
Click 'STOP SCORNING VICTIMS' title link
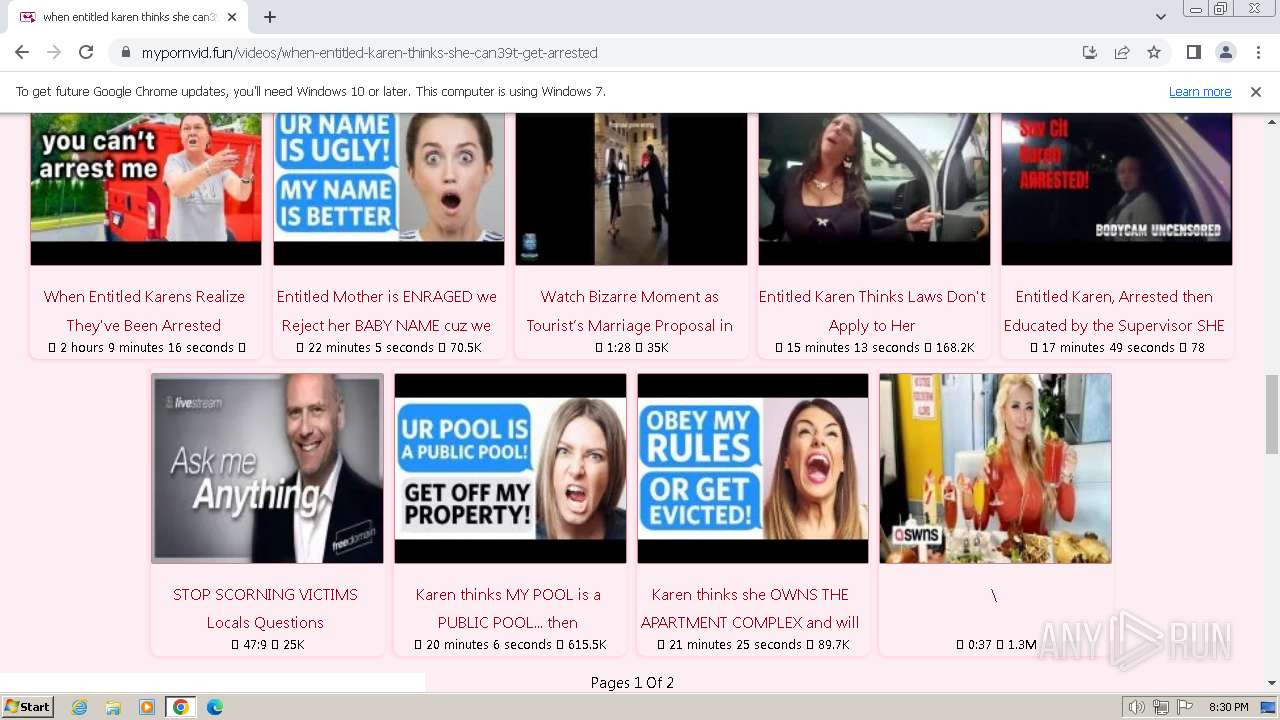[x=265, y=608]
